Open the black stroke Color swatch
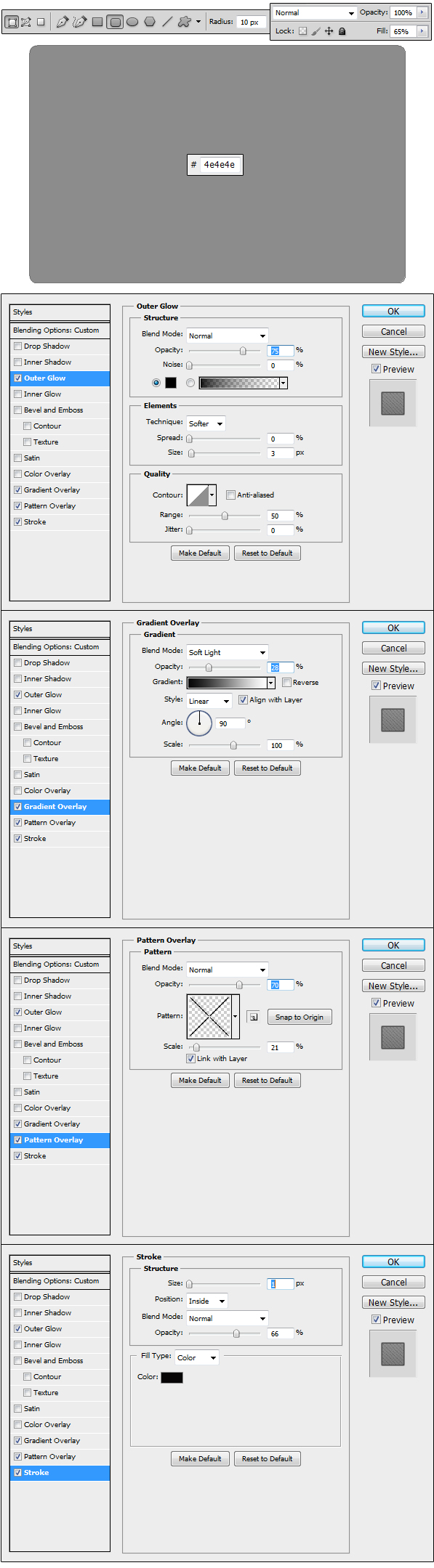This screenshot has height=1568, width=434. (x=172, y=1378)
